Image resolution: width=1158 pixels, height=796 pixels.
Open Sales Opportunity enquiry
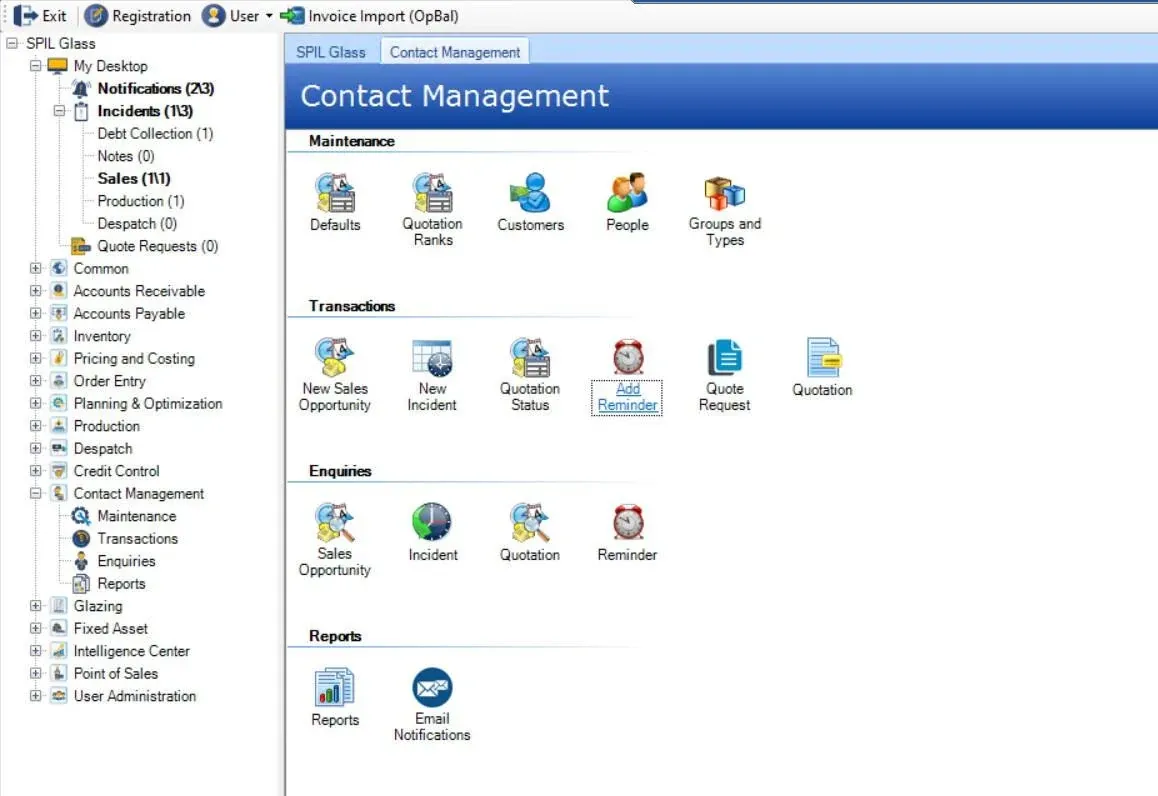[335, 522]
